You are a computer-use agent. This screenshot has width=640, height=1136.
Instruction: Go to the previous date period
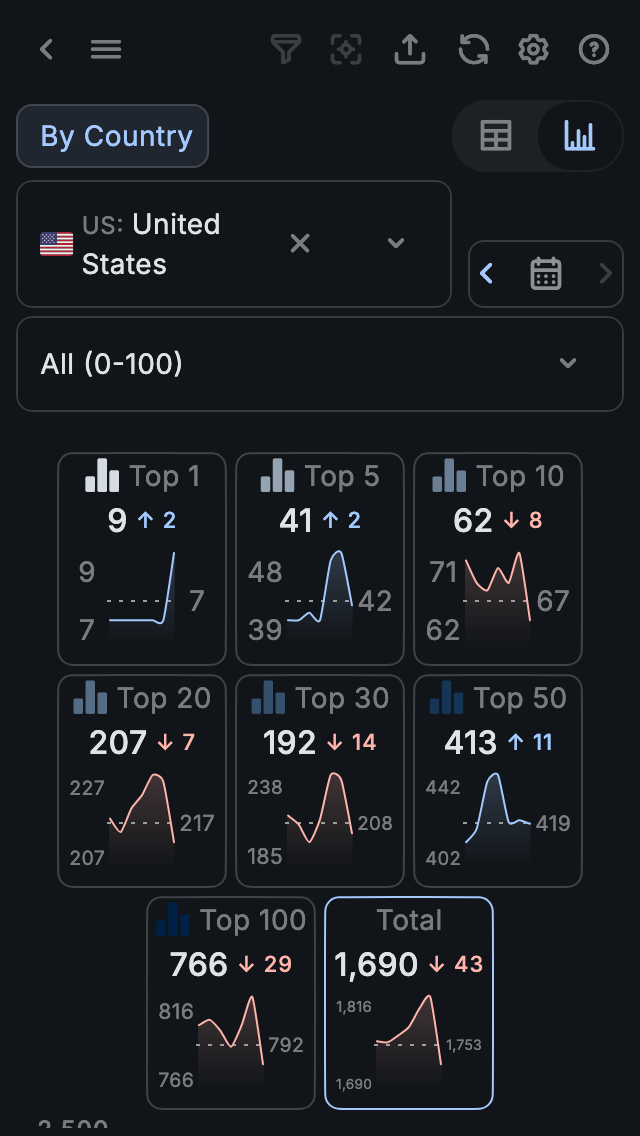(x=487, y=273)
